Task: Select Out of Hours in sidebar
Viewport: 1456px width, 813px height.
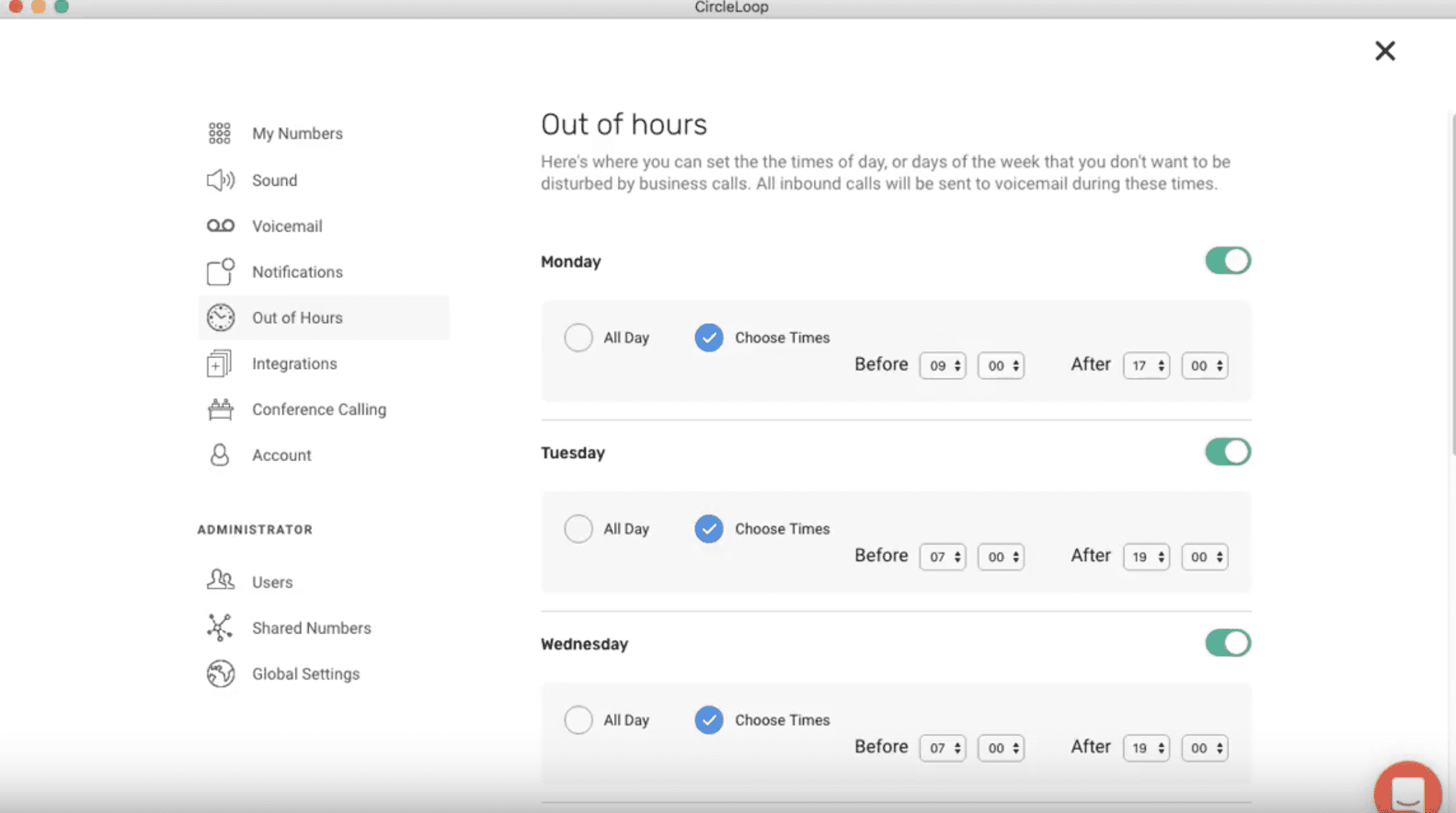Action: (x=297, y=318)
